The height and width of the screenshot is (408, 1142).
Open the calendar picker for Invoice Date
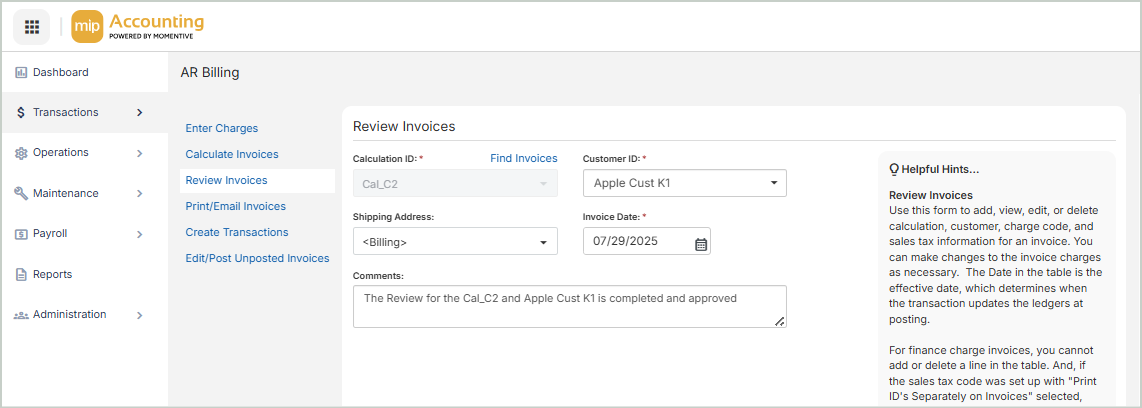point(701,242)
